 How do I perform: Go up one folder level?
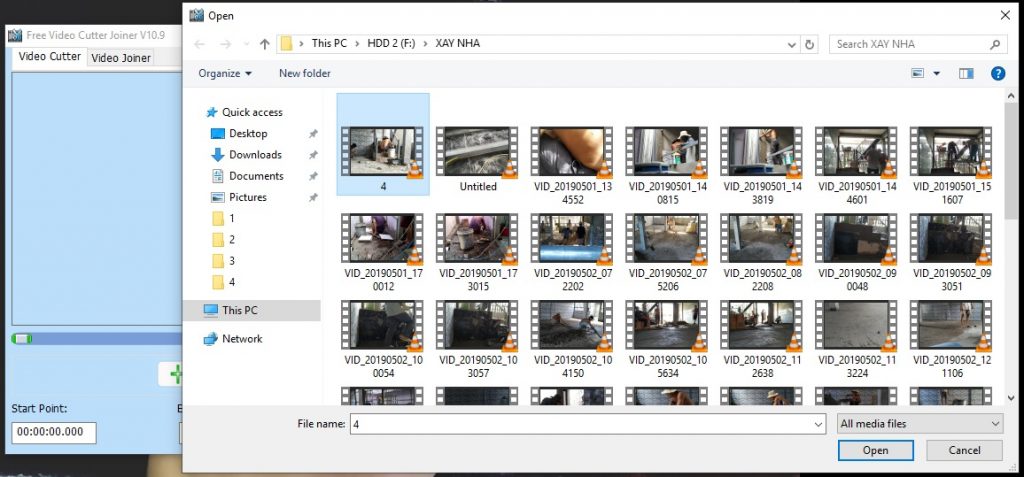click(x=264, y=44)
